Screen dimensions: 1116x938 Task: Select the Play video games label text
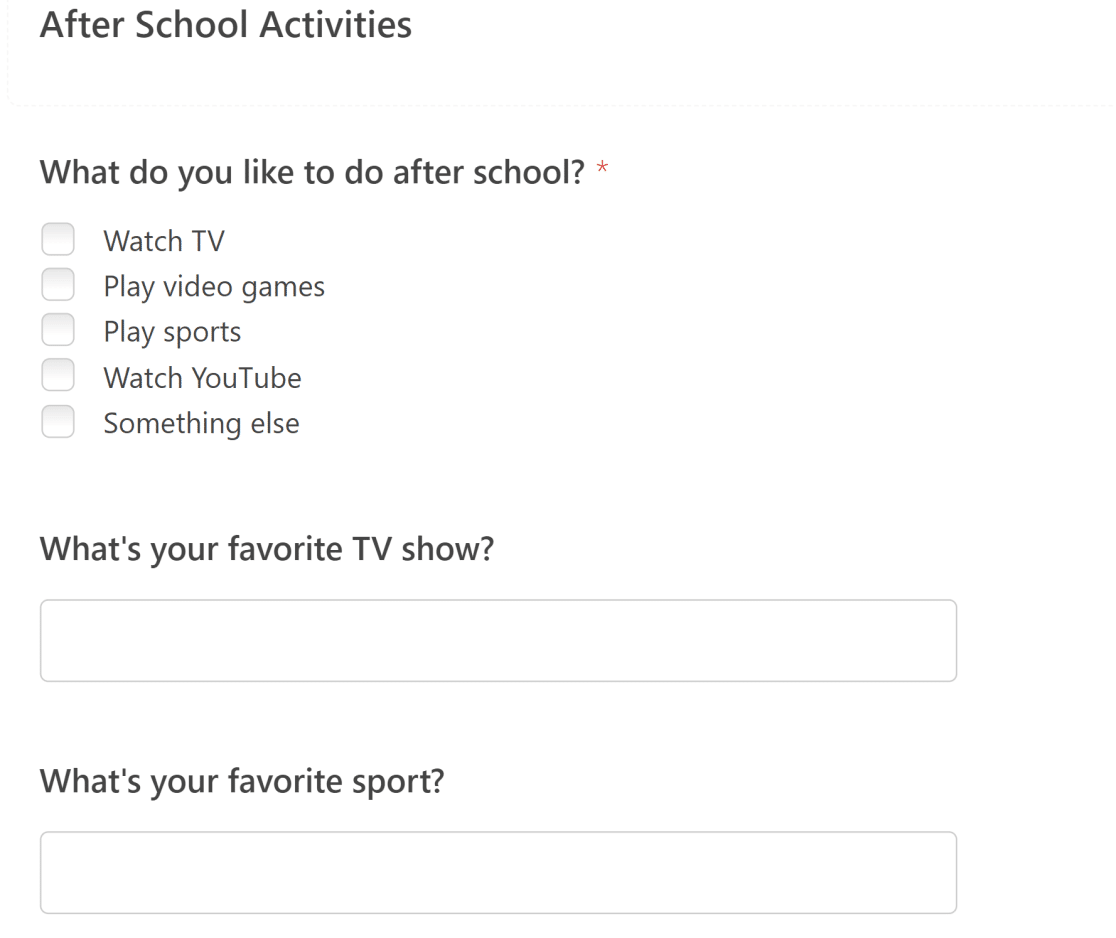coord(213,286)
